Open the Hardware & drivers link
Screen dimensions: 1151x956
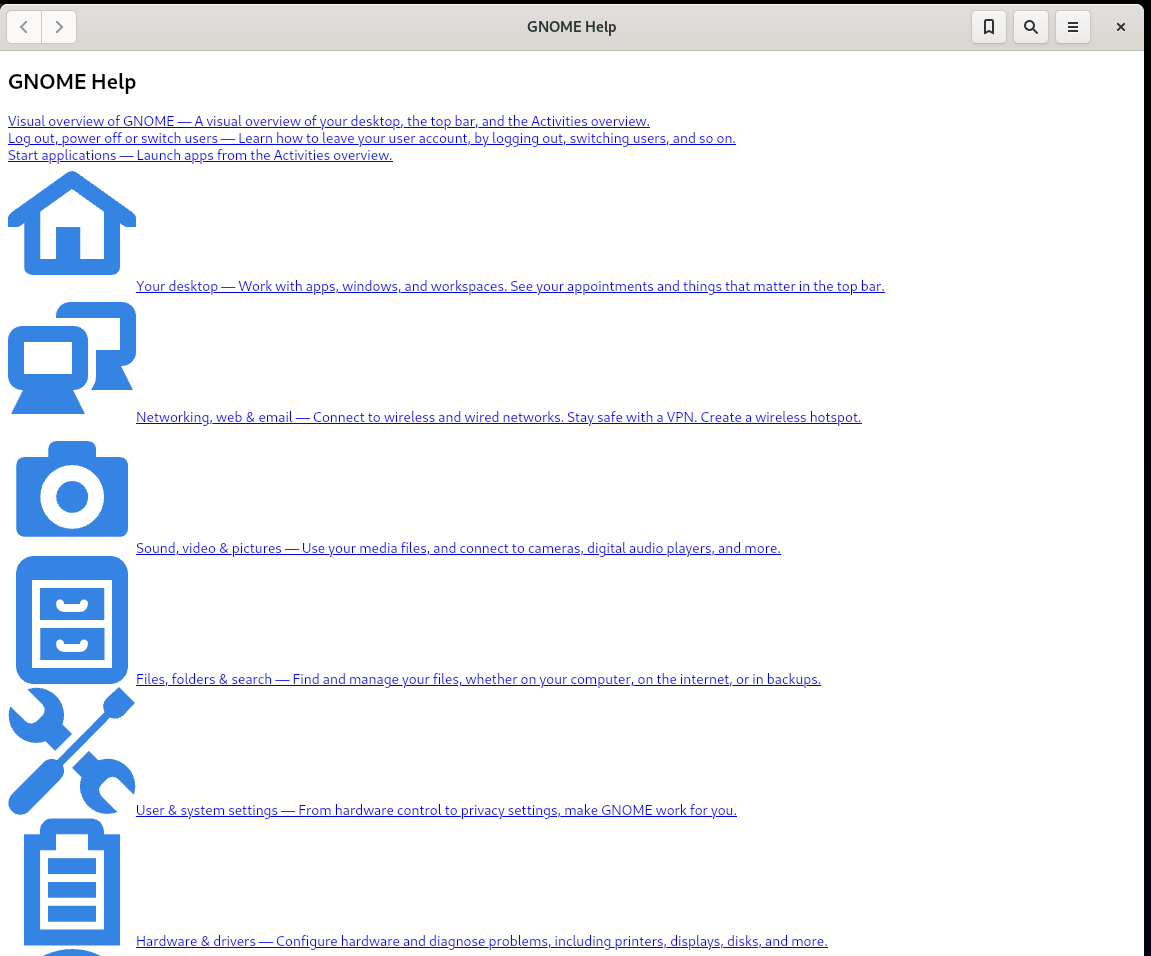pyautogui.click(x=482, y=941)
